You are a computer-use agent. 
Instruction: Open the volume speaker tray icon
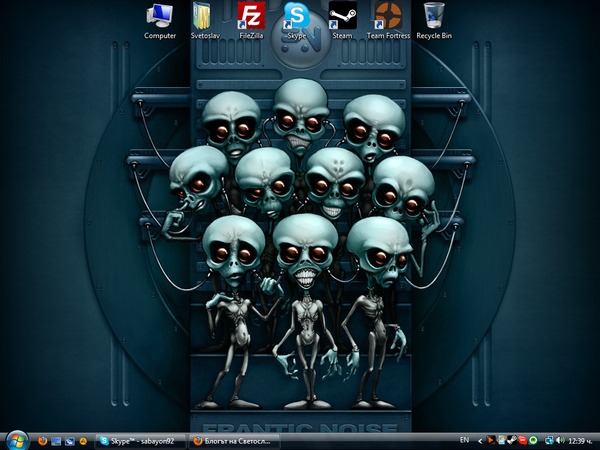click(560, 440)
